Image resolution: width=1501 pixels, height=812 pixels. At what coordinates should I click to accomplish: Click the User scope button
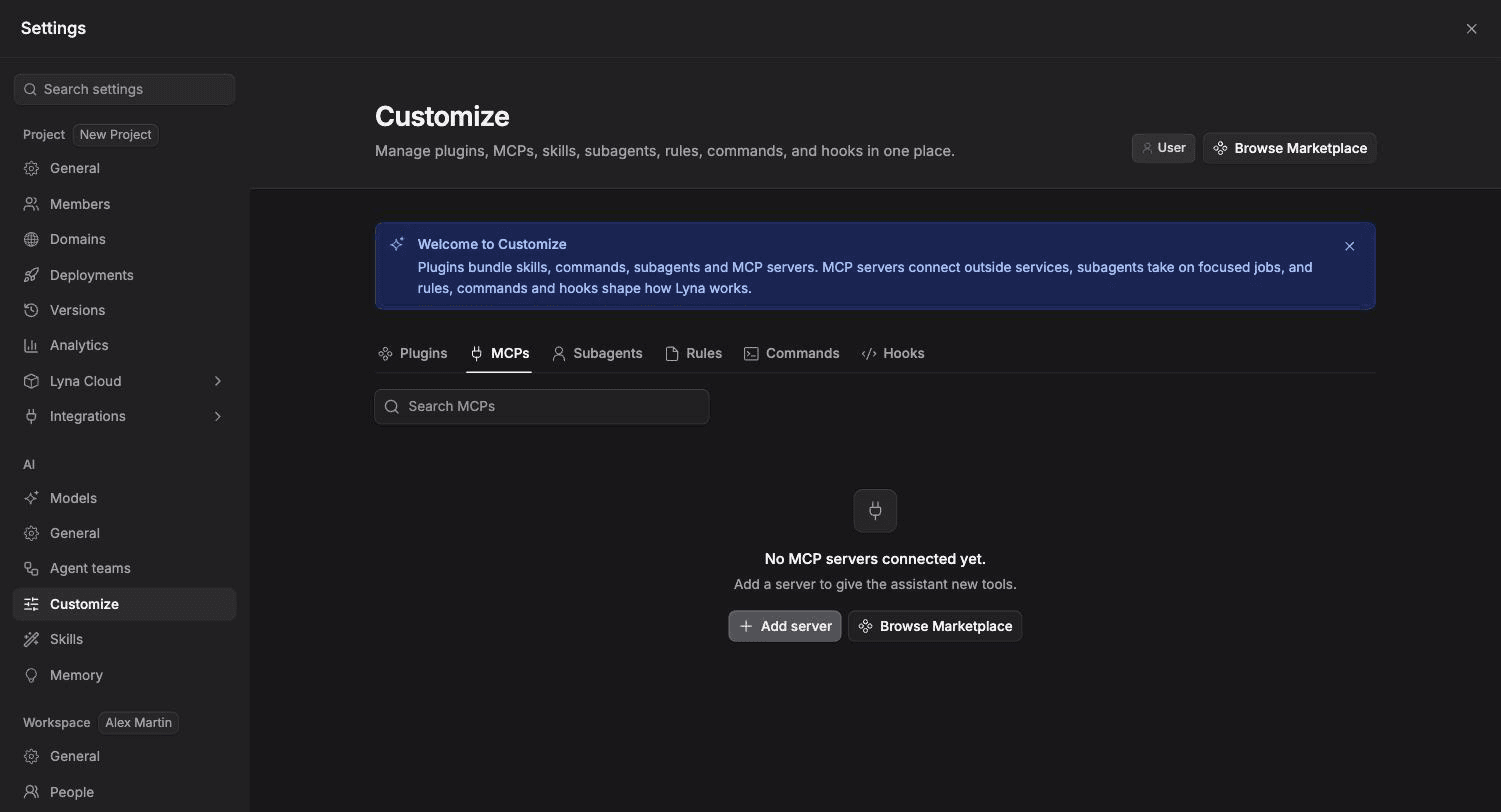pyautogui.click(x=1163, y=148)
